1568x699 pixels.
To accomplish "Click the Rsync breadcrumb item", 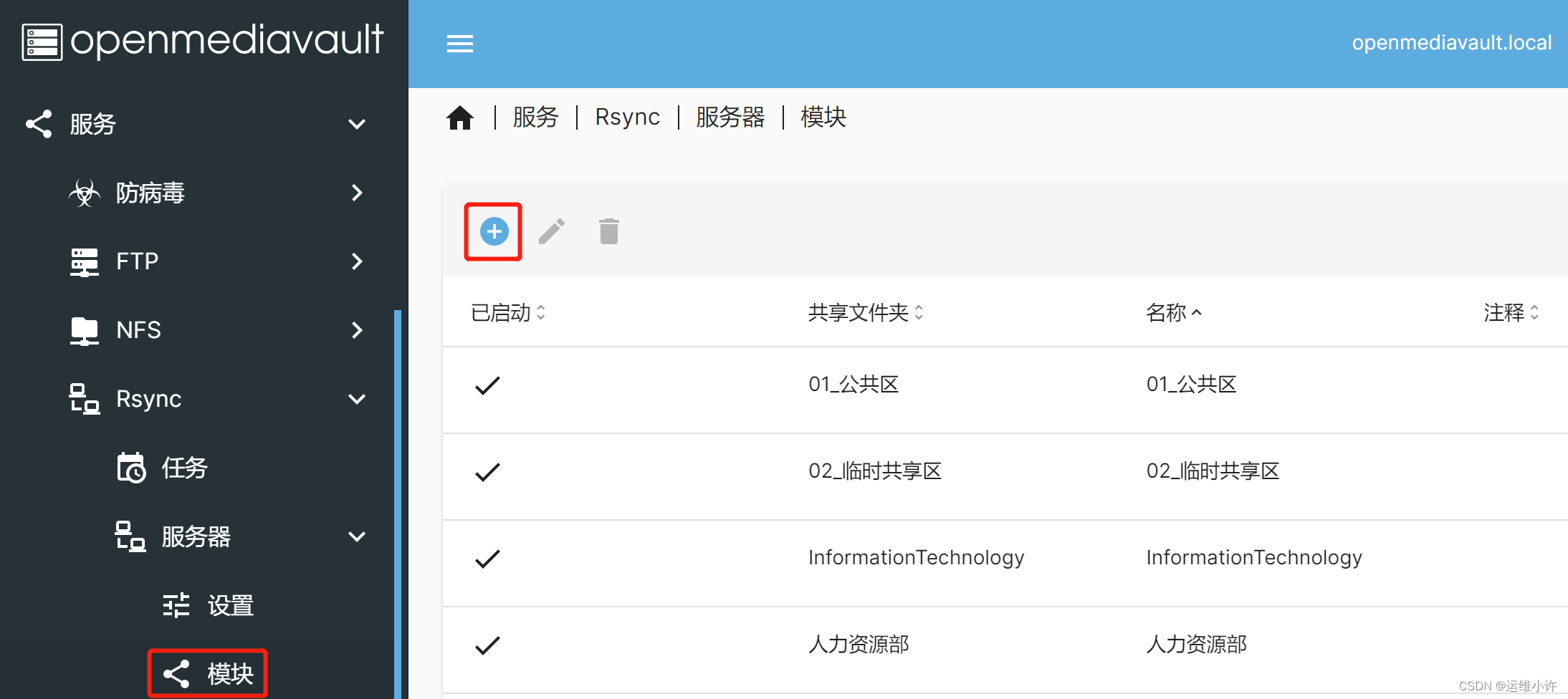I will point(627,117).
